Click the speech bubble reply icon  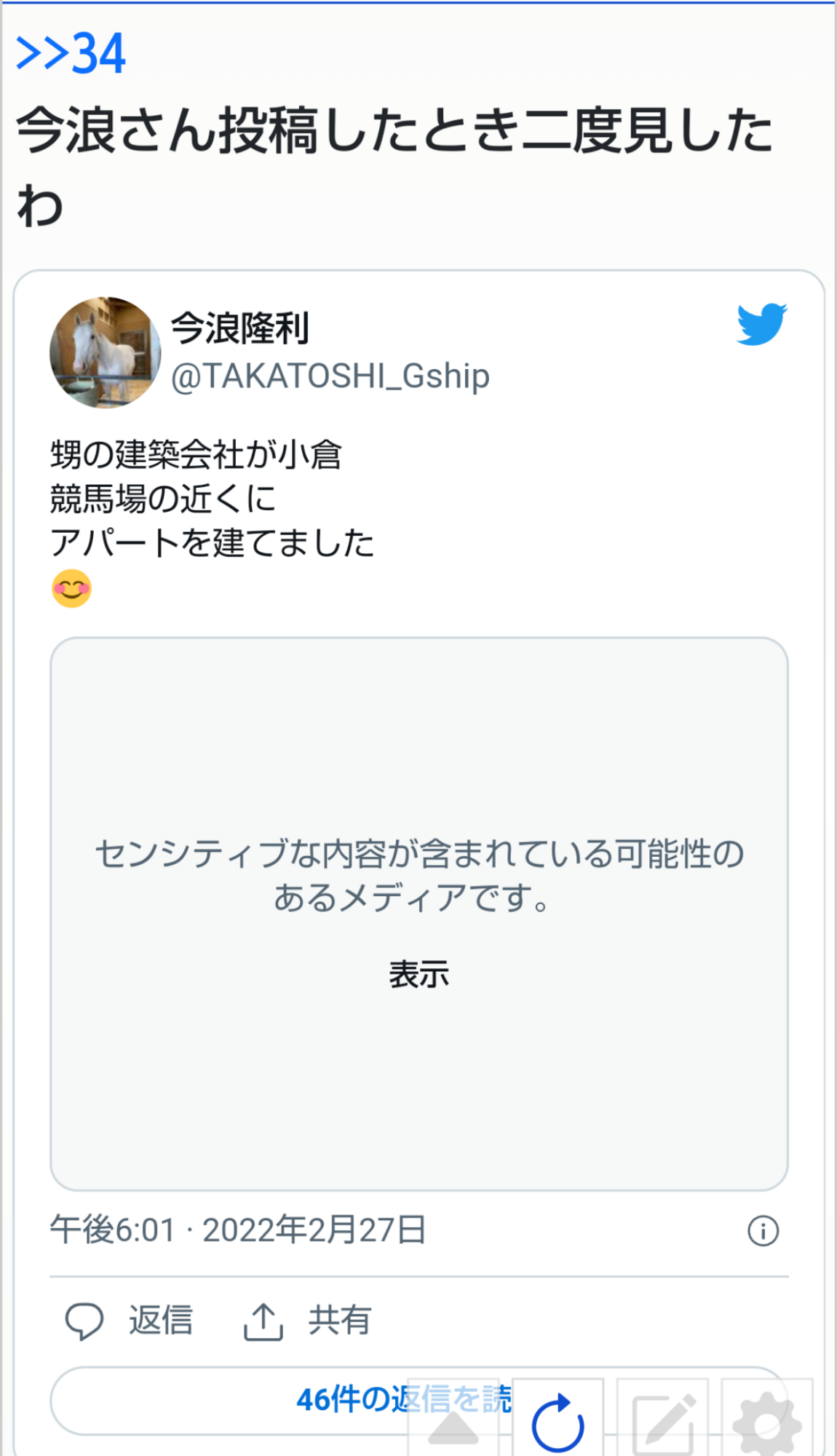click(84, 1321)
